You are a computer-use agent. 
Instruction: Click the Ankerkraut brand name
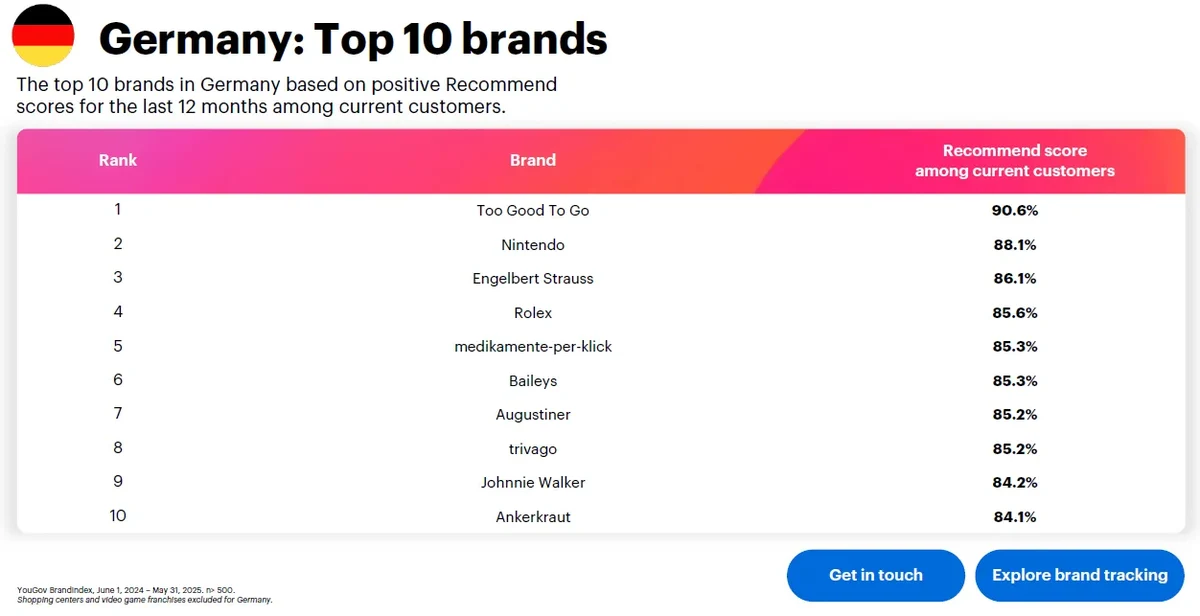pyautogui.click(x=533, y=517)
